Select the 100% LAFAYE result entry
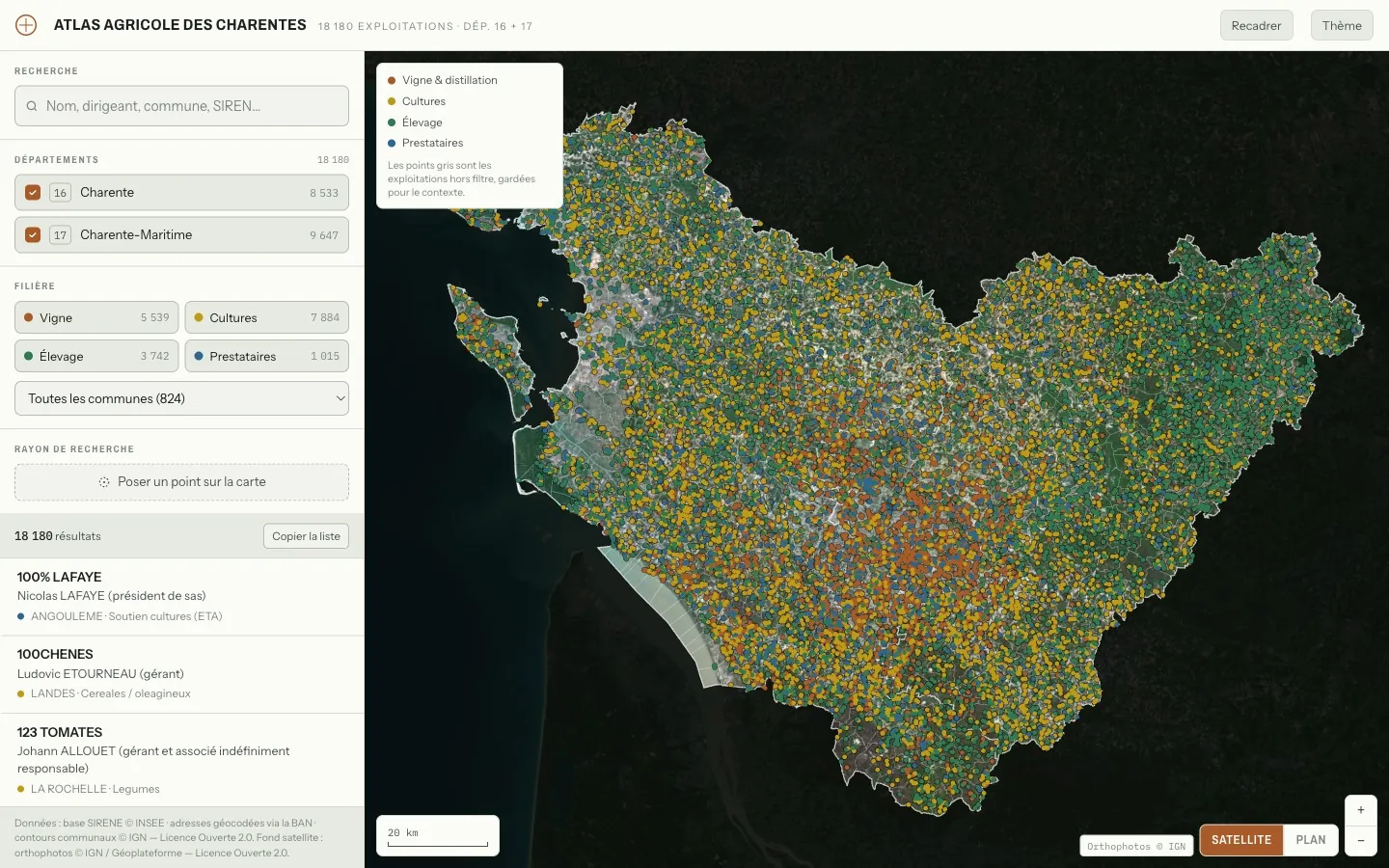The width and height of the screenshot is (1389, 868). [181, 597]
